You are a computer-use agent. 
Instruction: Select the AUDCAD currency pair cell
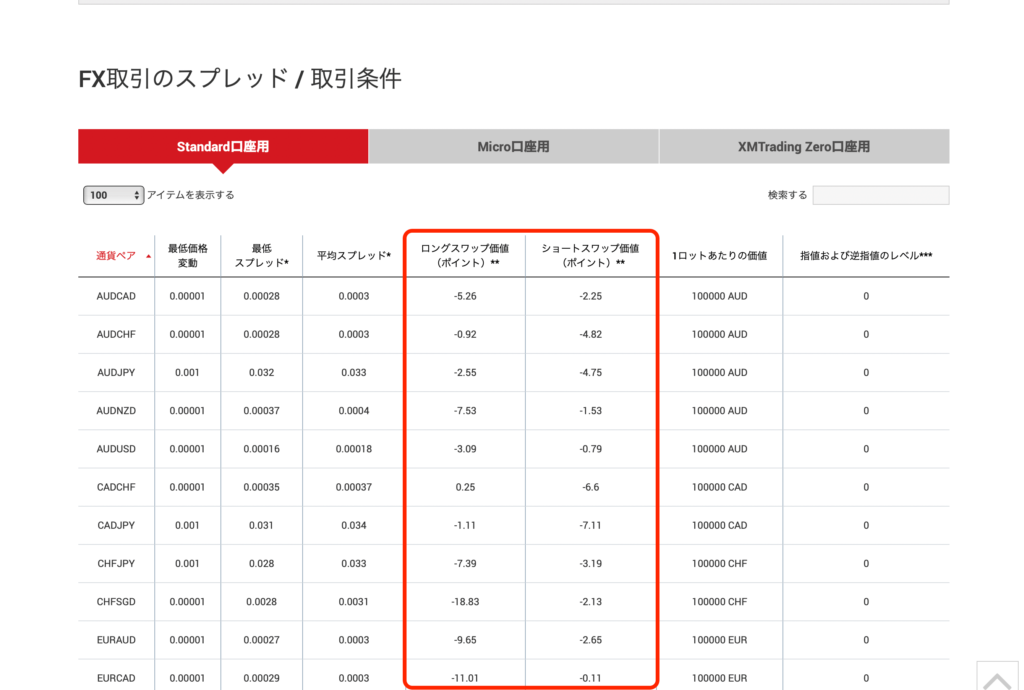(116, 296)
